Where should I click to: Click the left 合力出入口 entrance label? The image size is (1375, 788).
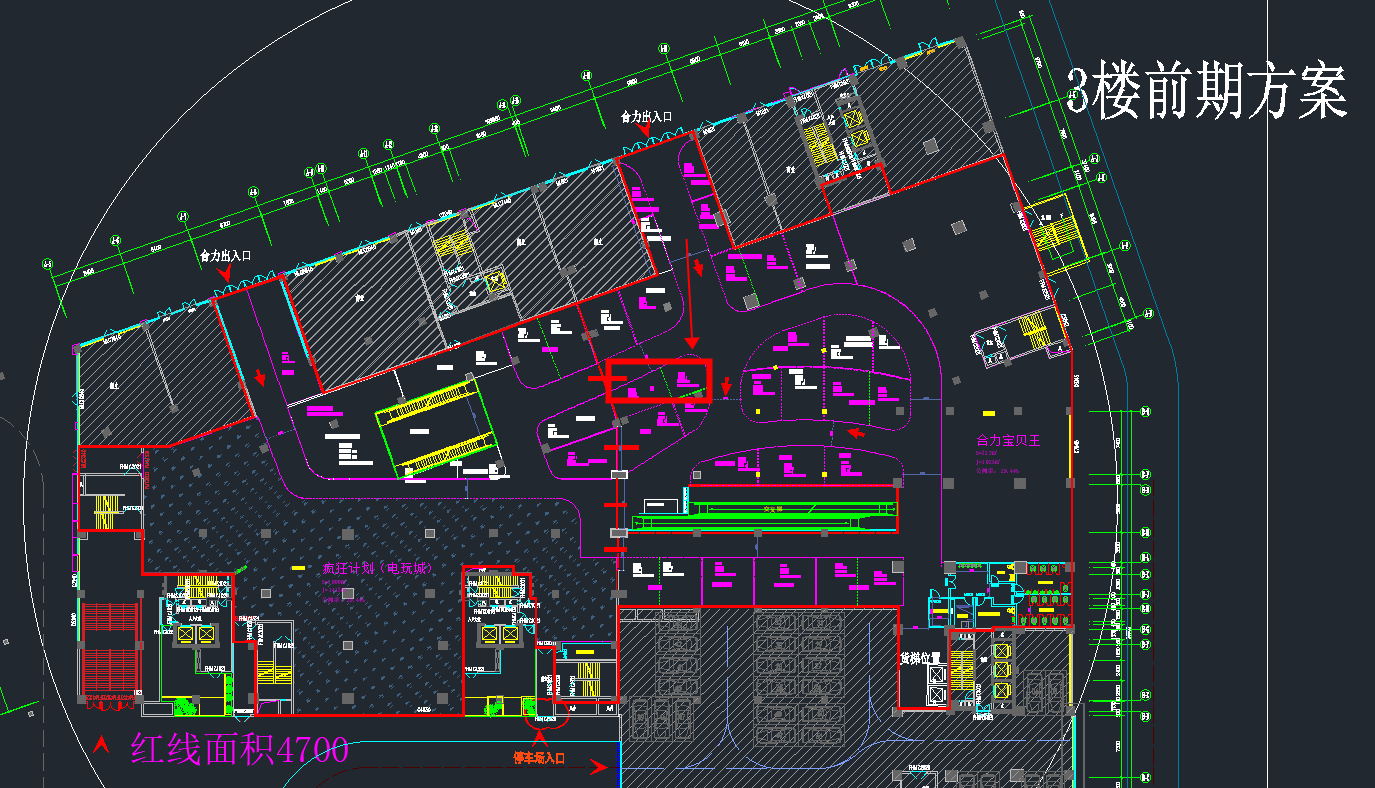[226, 256]
